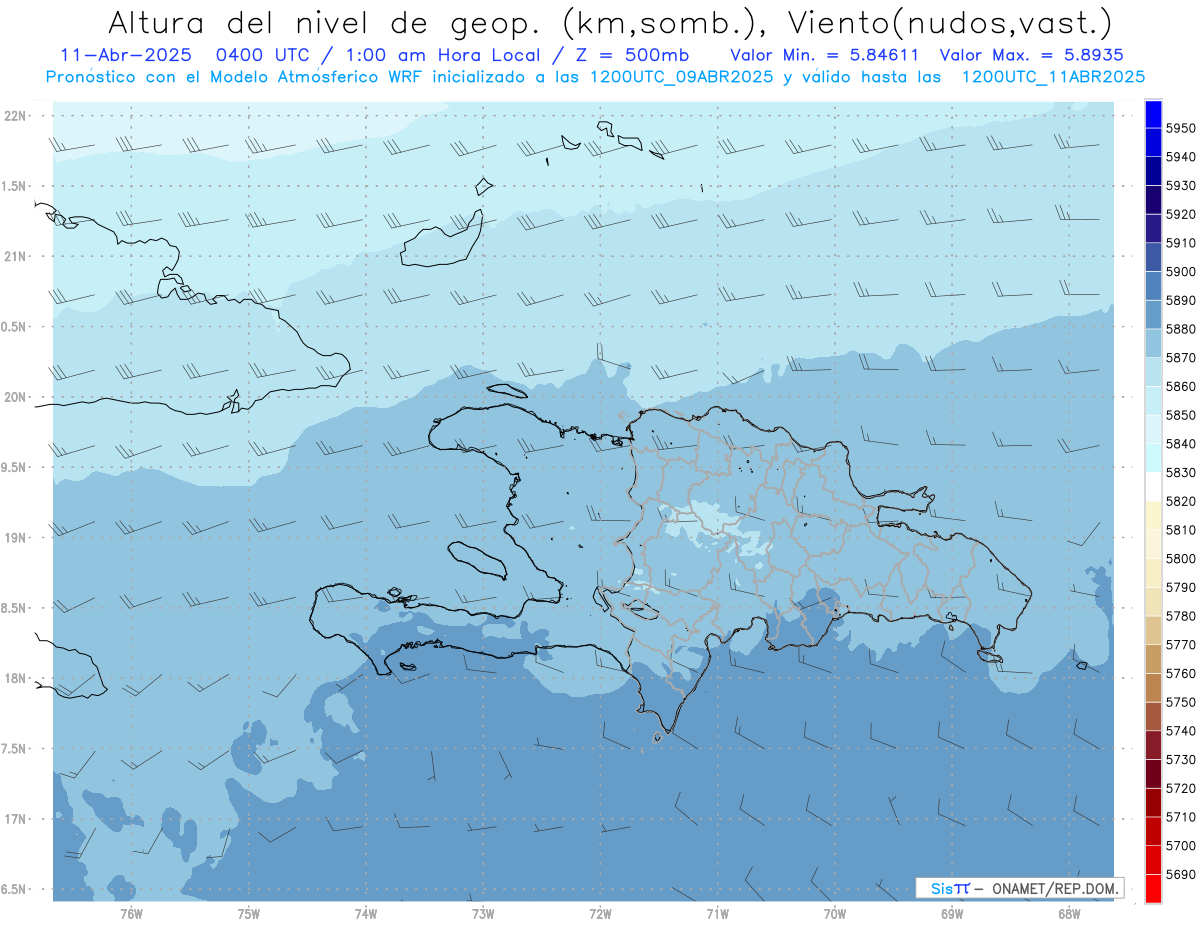Click the longitude label 73W
The width and height of the screenshot is (1200, 927).
pyautogui.click(x=483, y=914)
